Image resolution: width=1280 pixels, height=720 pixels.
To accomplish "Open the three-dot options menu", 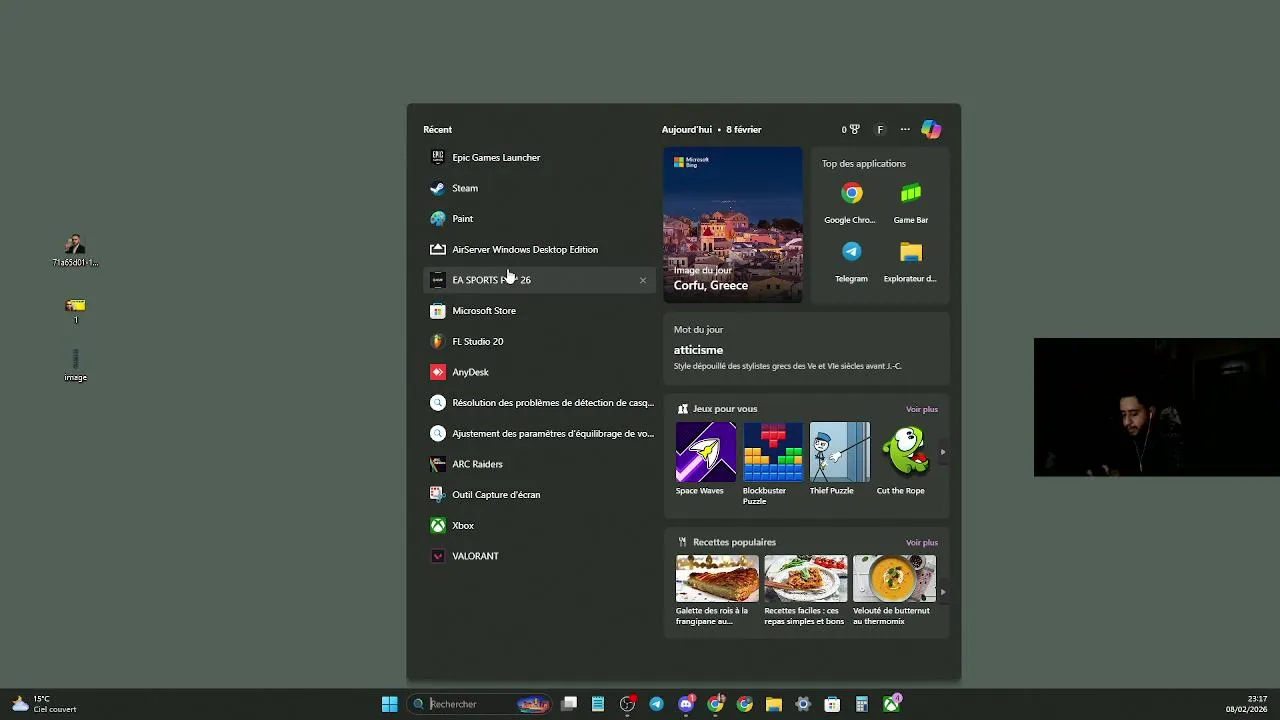I will (x=905, y=129).
